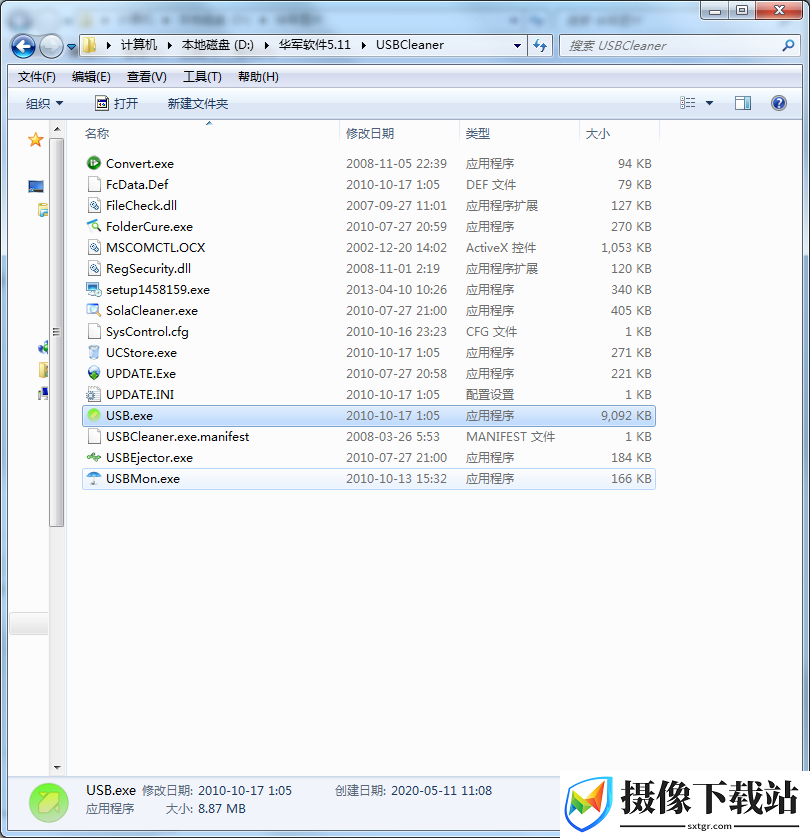Select the FcData.Def file icon
Screen dimensions: 810x838
pos(94,184)
